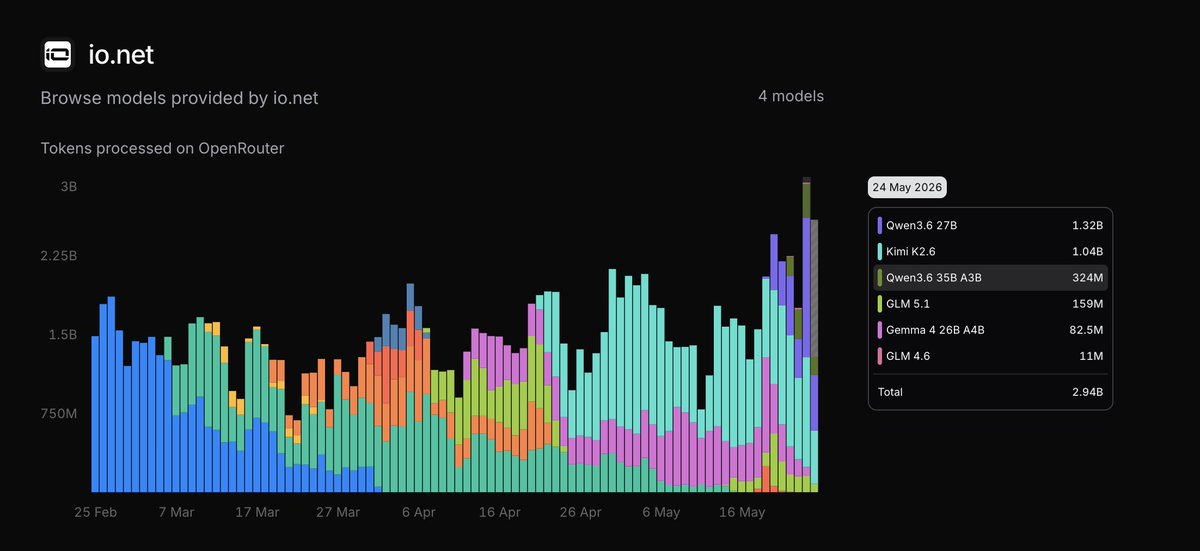Click the 82.5M value for Gemma

[1086, 330]
